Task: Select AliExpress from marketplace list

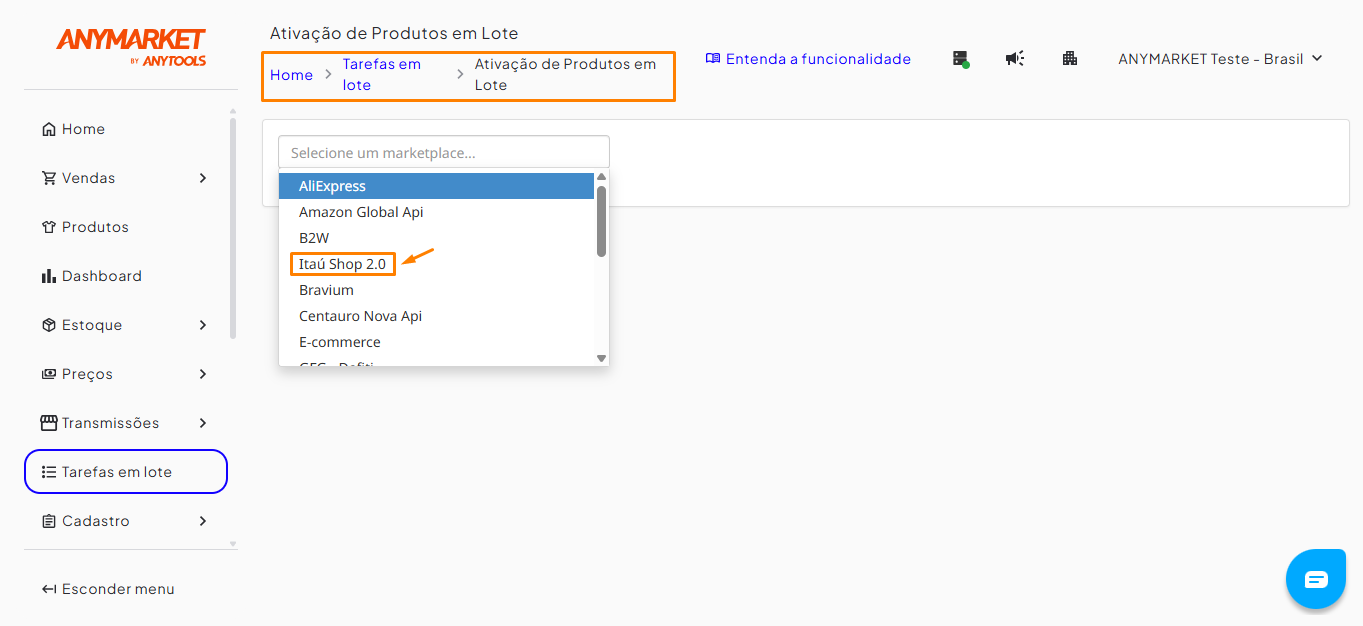Action: click(x=436, y=186)
